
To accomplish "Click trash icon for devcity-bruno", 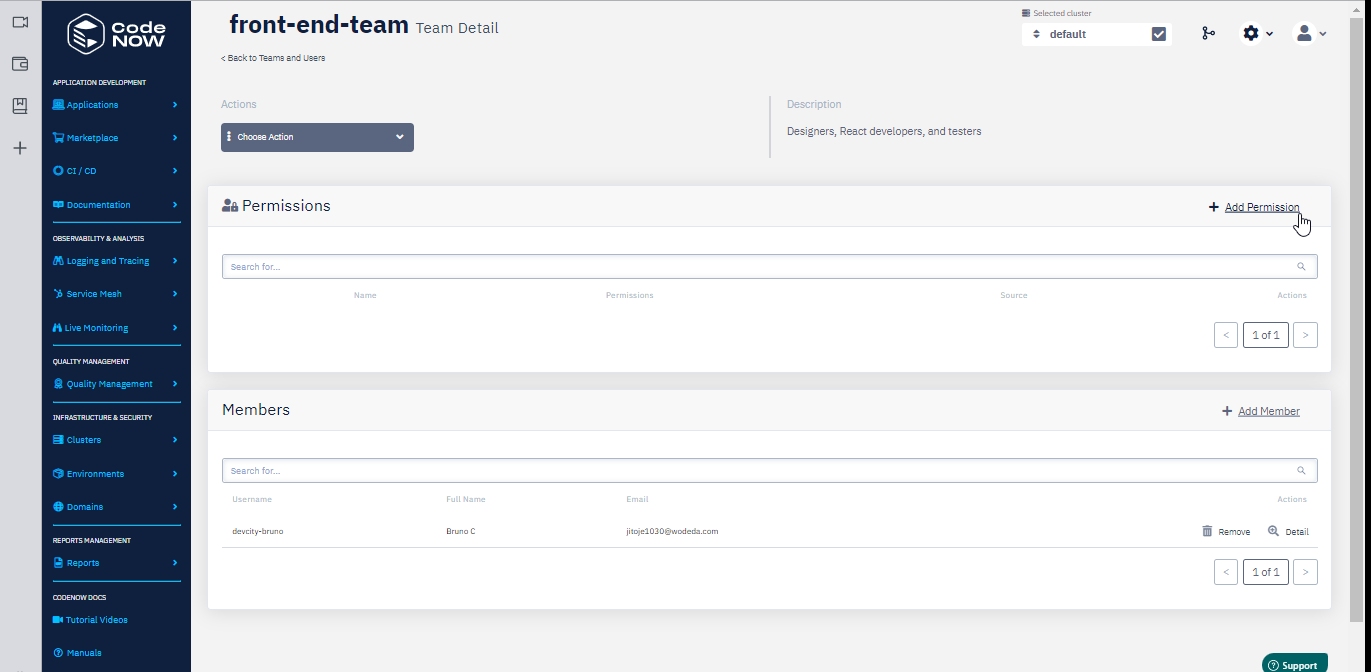I will [1207, 531].
